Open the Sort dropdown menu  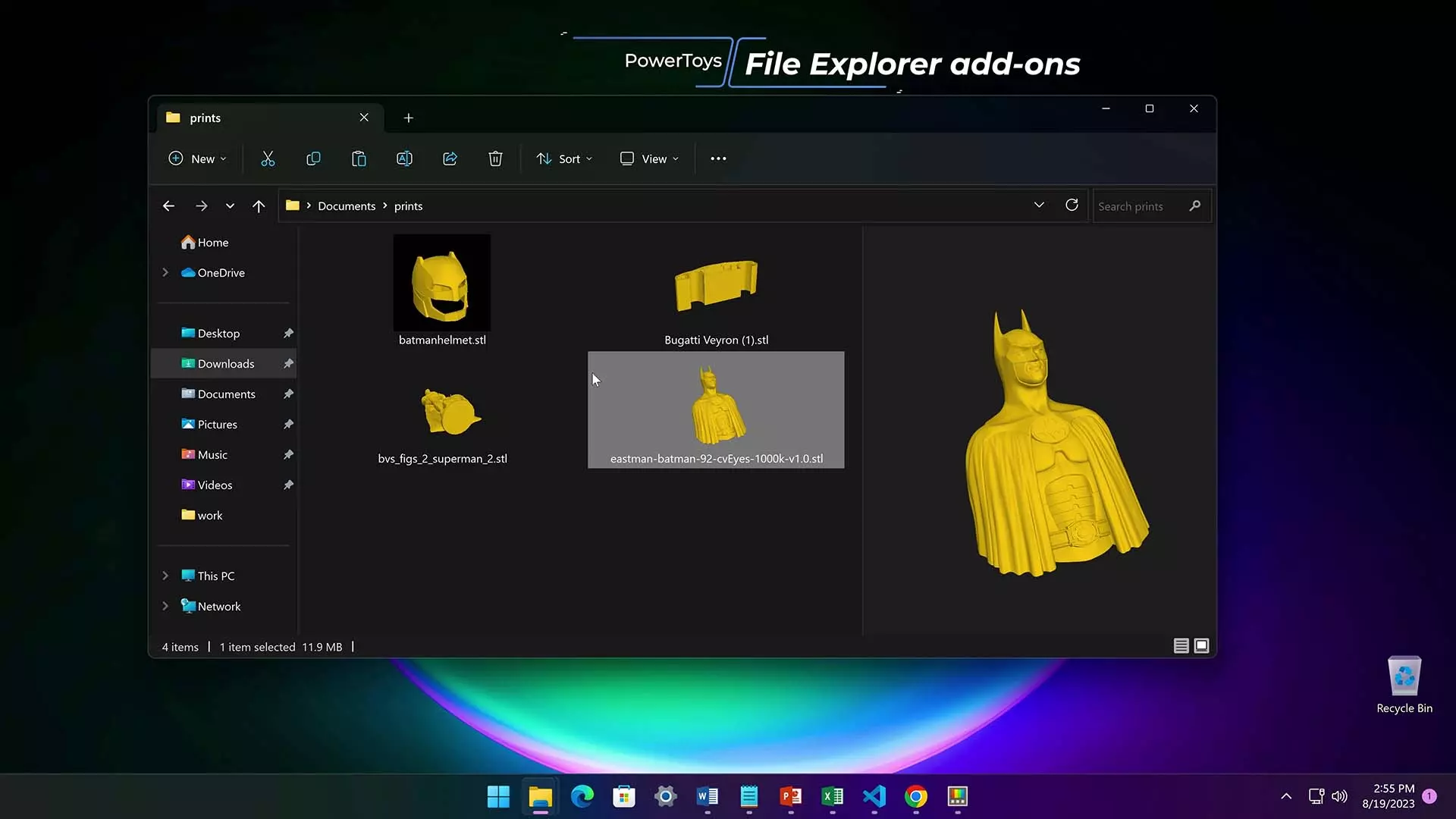point(564,158)
